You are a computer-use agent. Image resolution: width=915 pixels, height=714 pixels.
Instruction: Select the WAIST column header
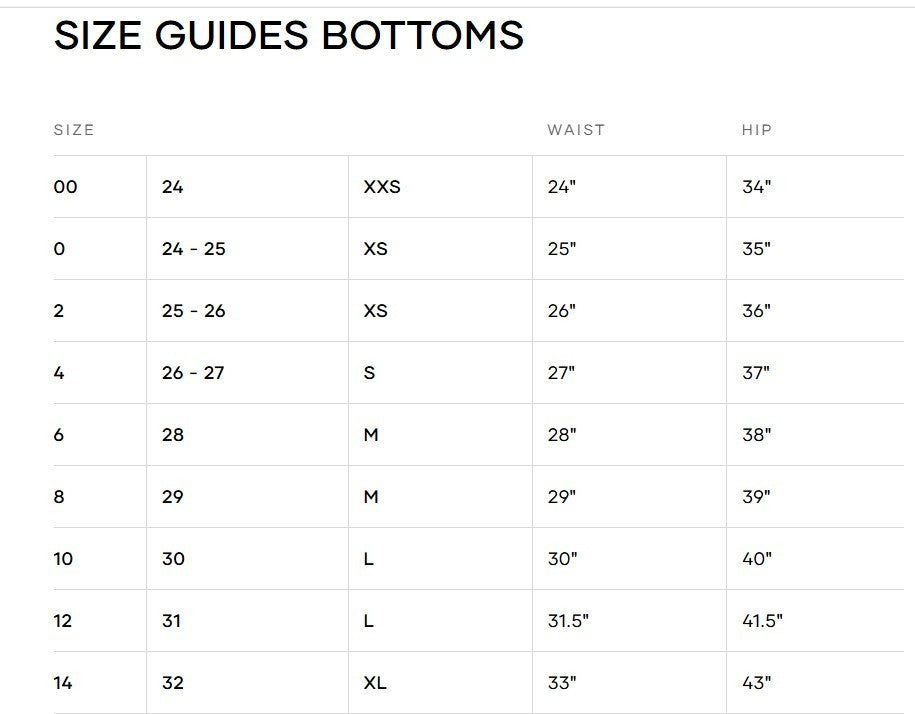click(576, 130)
